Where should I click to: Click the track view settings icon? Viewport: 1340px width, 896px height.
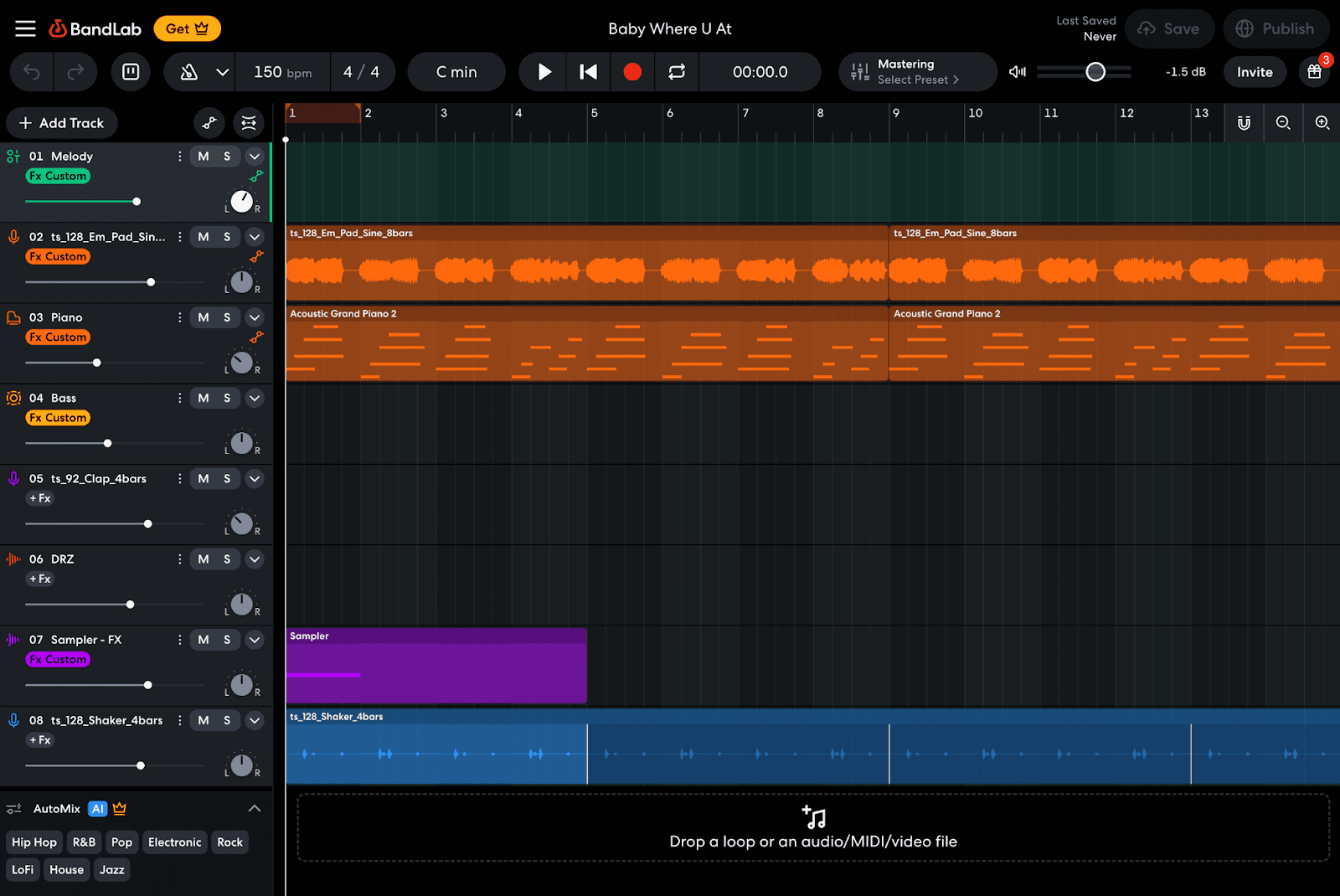[249, 123]
